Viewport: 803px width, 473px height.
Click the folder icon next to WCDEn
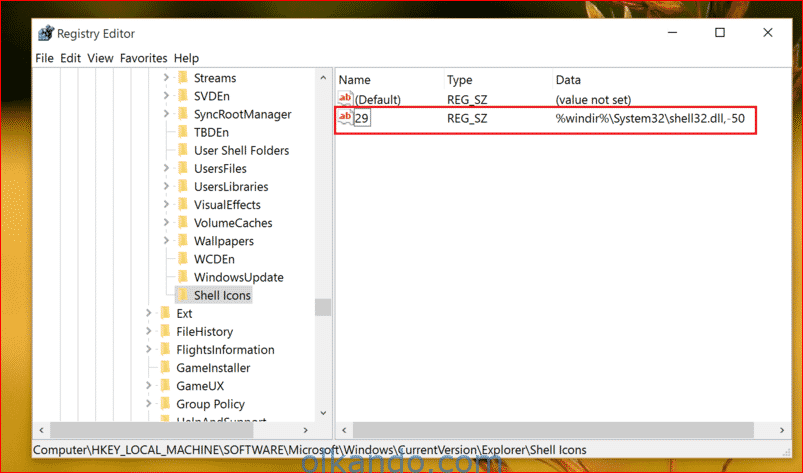[x=183, y=259]
